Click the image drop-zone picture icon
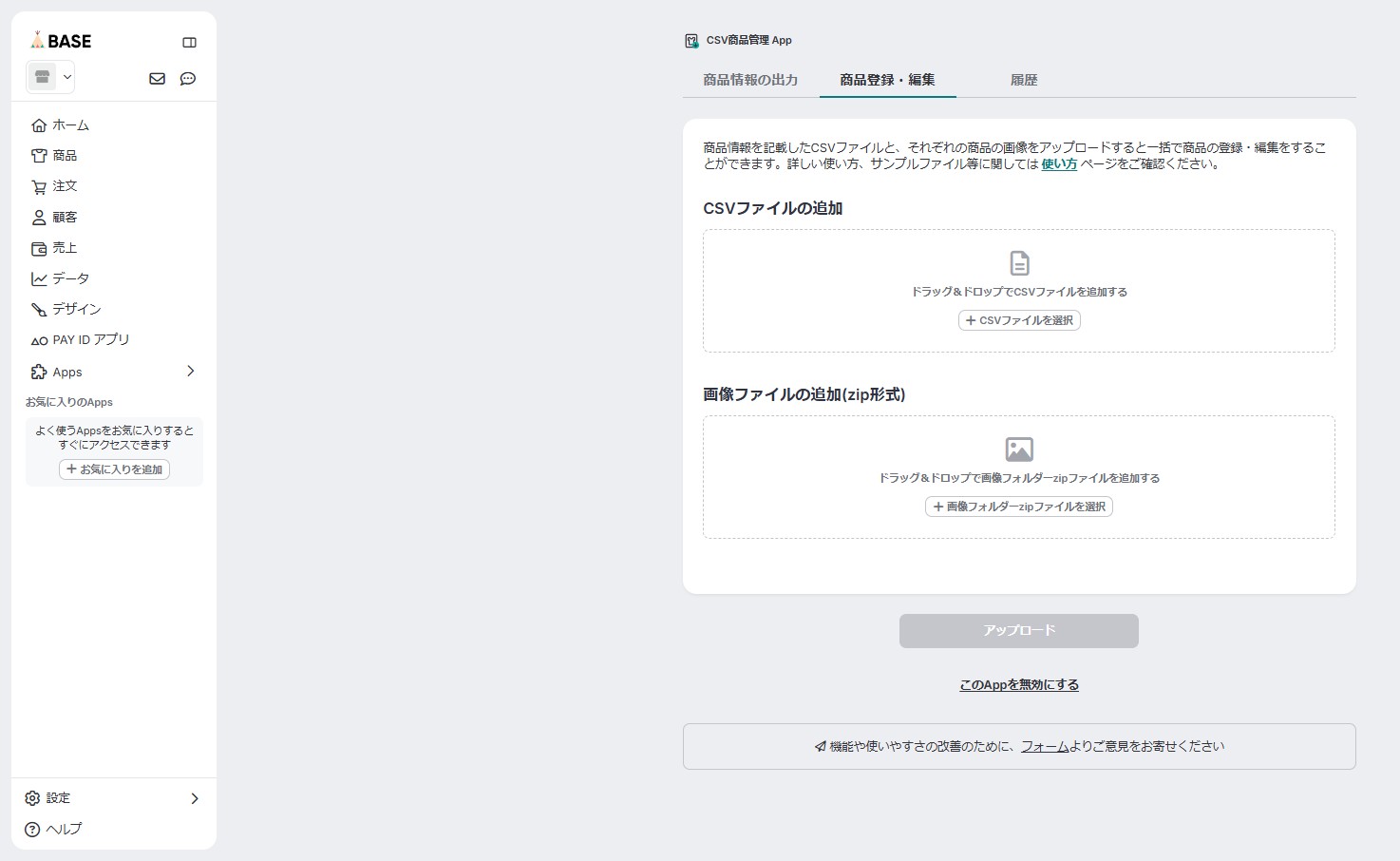 point(1019,450)
